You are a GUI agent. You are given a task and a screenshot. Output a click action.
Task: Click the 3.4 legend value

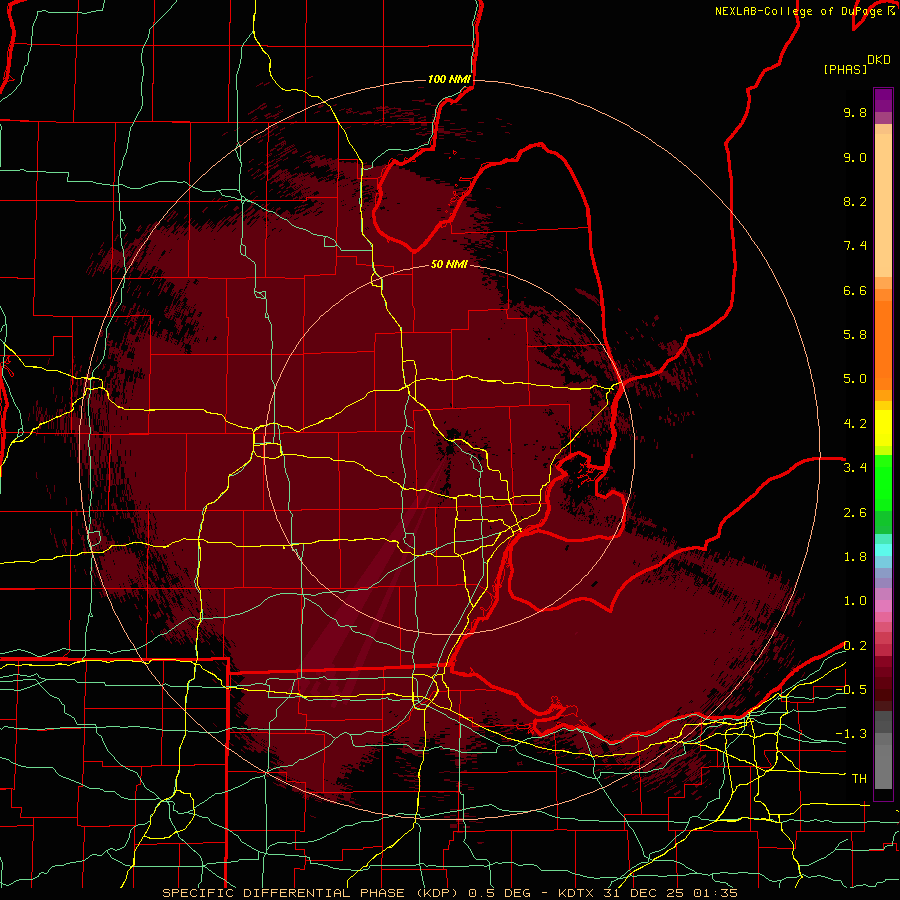tap(855, 468)
